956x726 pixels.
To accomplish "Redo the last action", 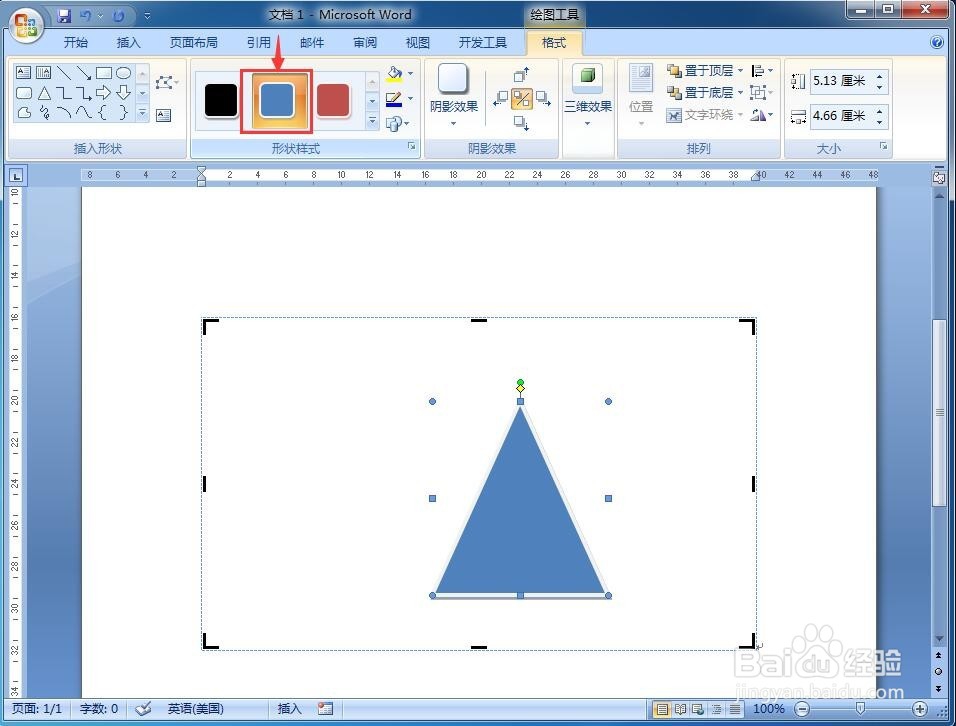I will click(x=118, y=16).
